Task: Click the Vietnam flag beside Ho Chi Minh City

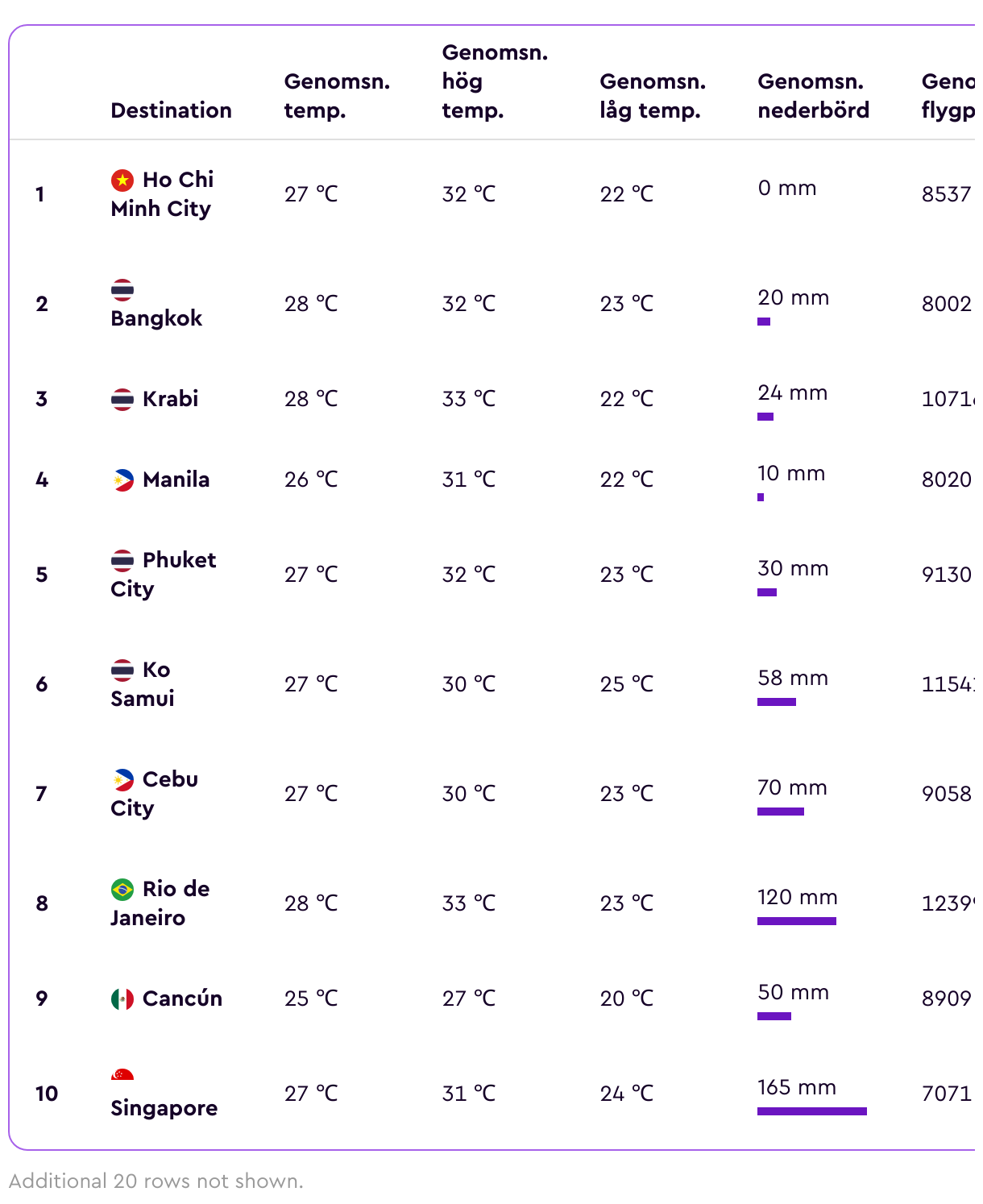Action: pos(122,180)
